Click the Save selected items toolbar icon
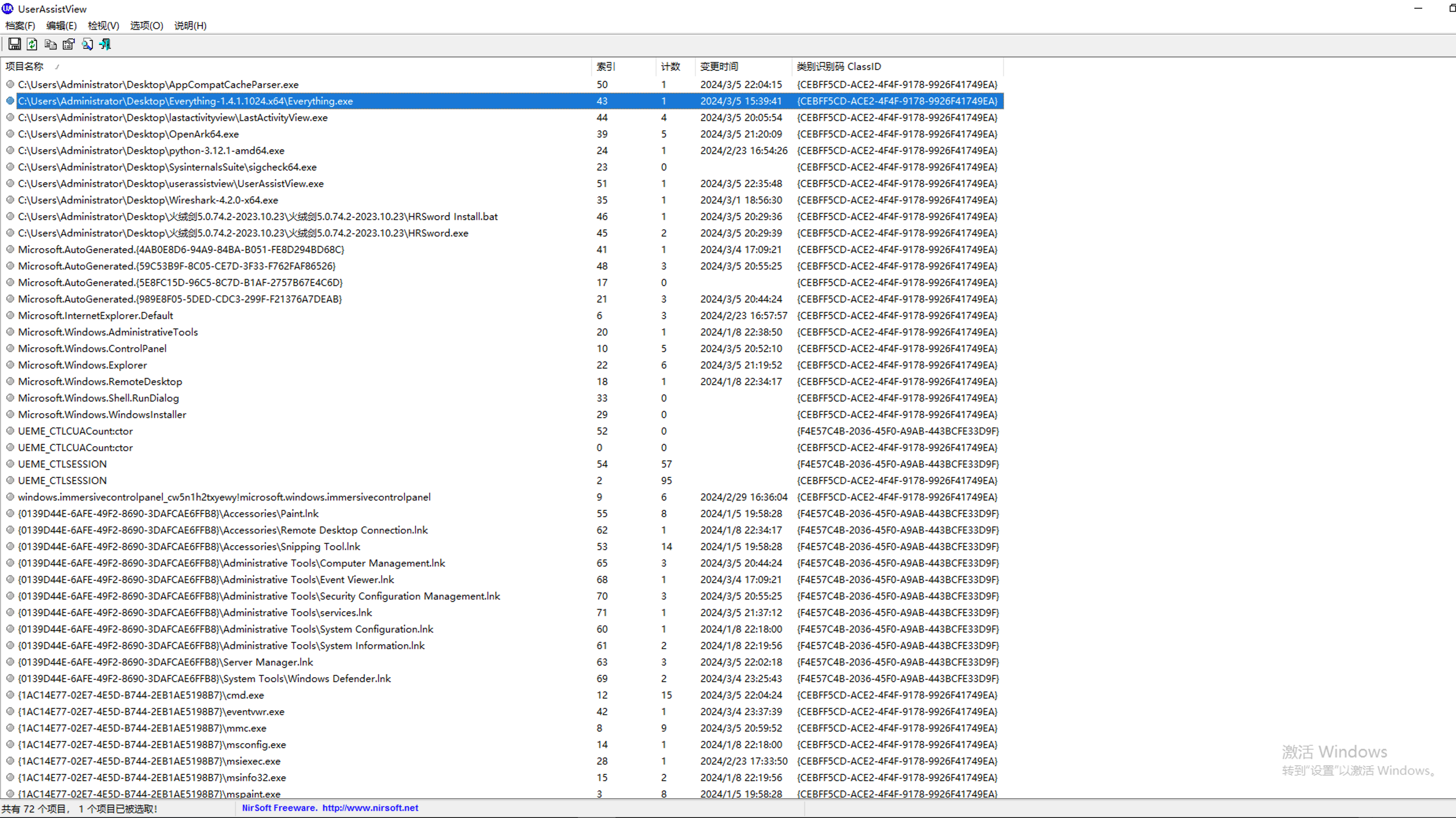Image resolution: width=1456 pixels, height=818 pixels. coord(15,44)
